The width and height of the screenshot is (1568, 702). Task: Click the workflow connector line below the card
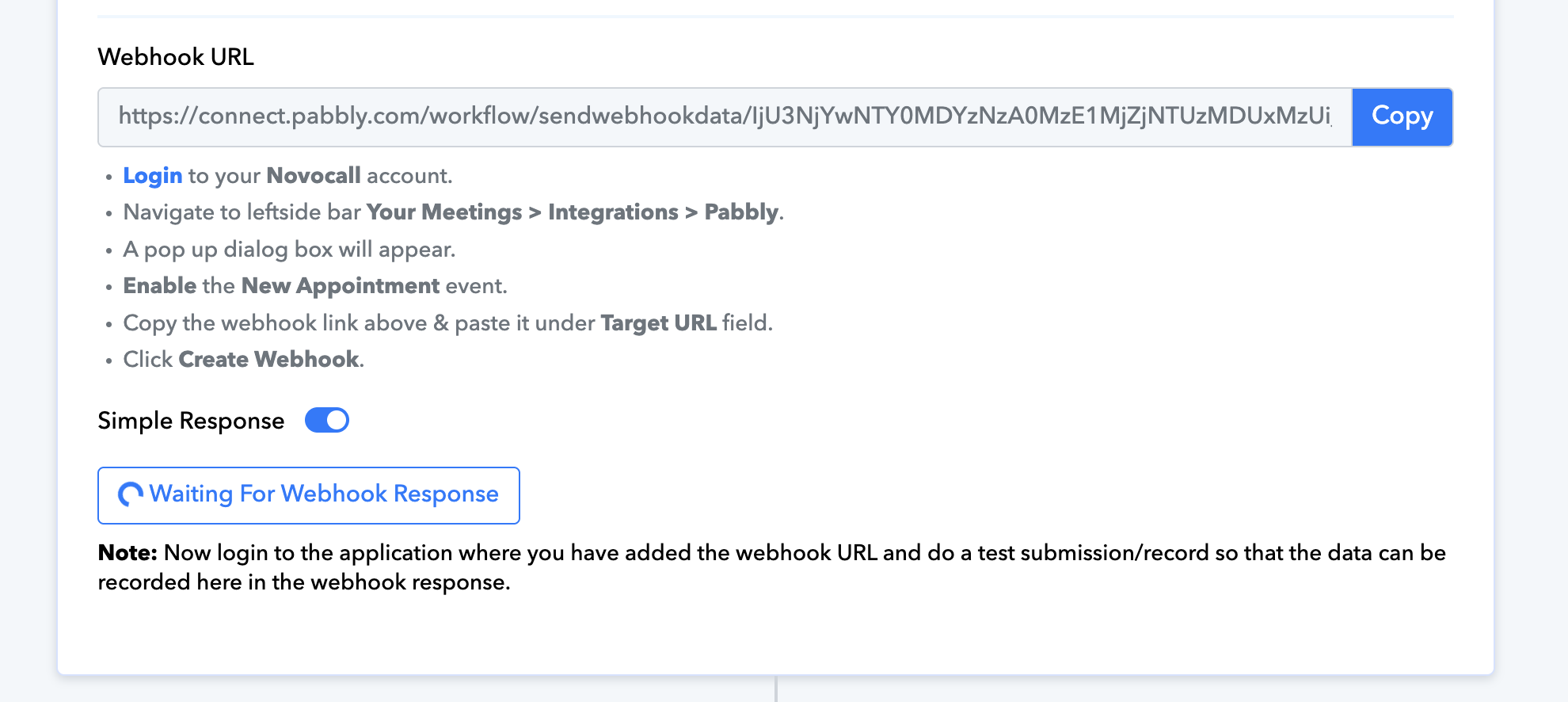coord(776,689)
